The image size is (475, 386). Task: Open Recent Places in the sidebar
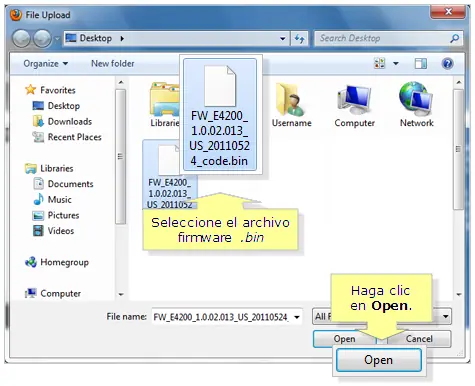click(x=74, y=137)
